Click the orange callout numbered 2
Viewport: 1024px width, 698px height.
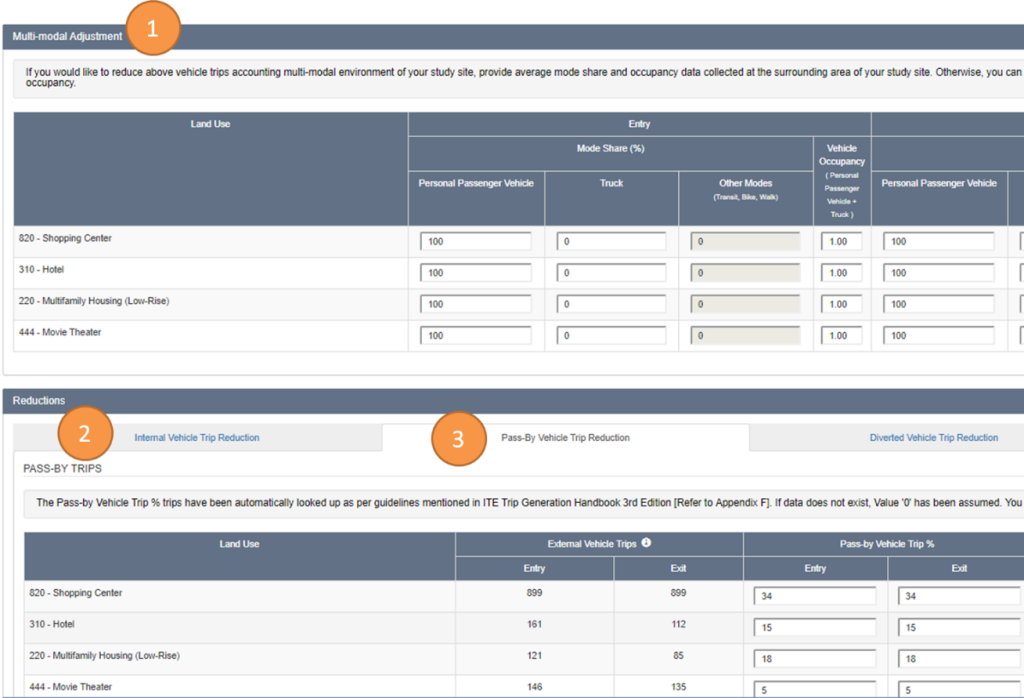coord(84,433)
